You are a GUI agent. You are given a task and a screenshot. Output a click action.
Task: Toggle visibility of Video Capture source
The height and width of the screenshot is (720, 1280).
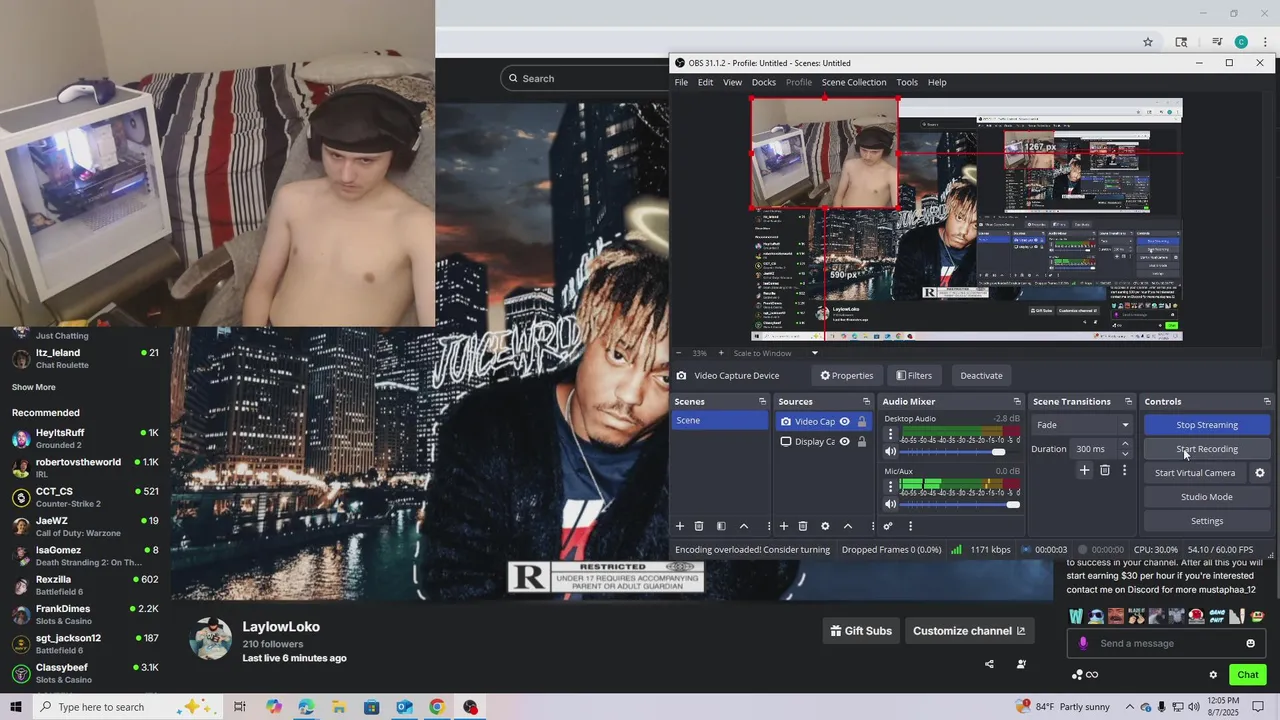pyautogui.click(x=845, y=422)
